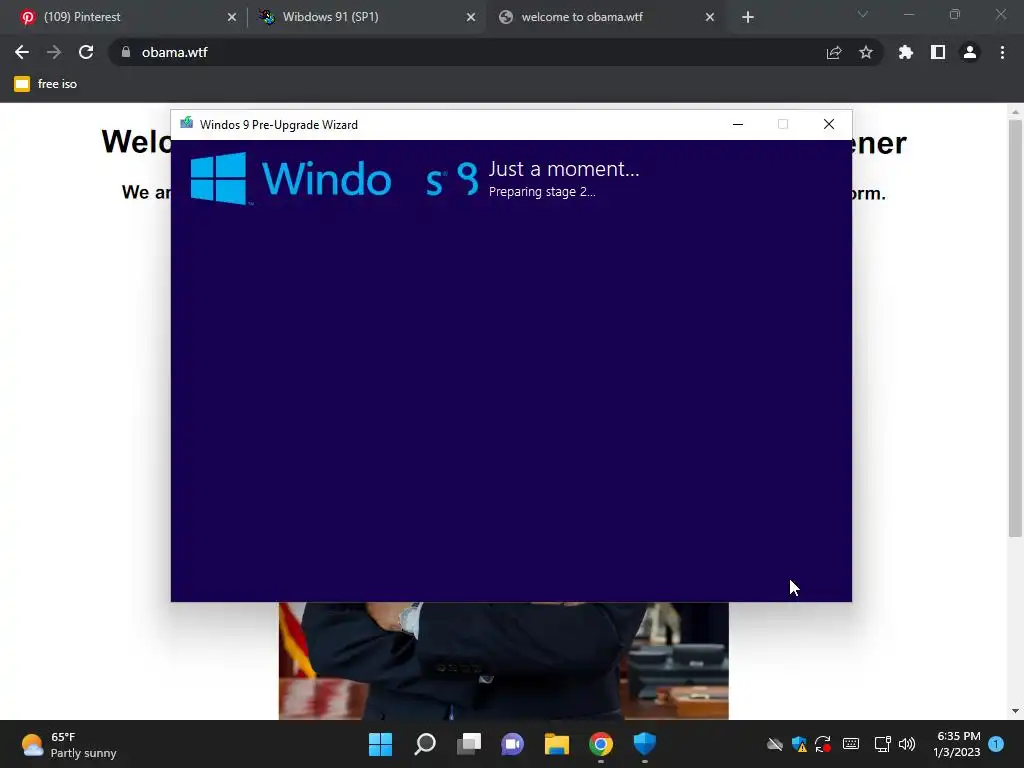Share this page icon
1024x768 pixels.
coord(834,52)
